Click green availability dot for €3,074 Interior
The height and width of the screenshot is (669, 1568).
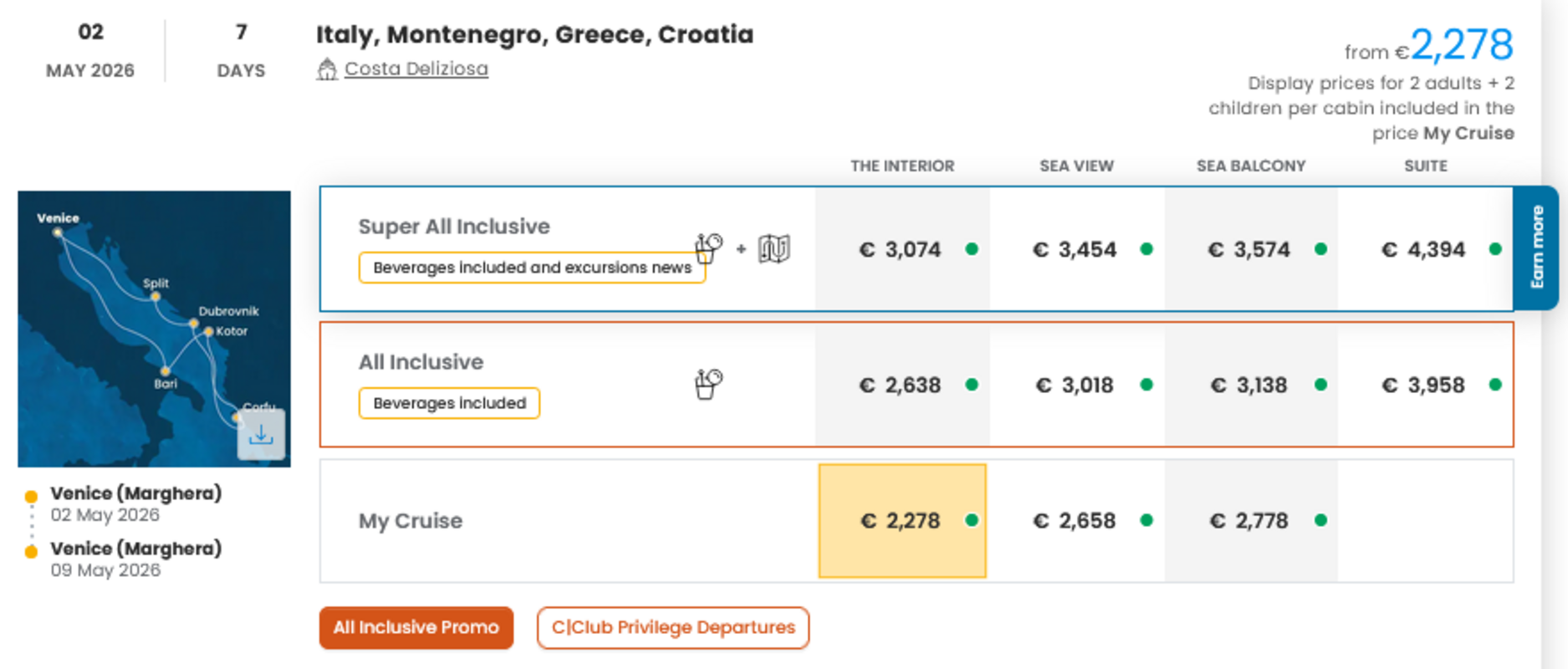click(972, 249)
